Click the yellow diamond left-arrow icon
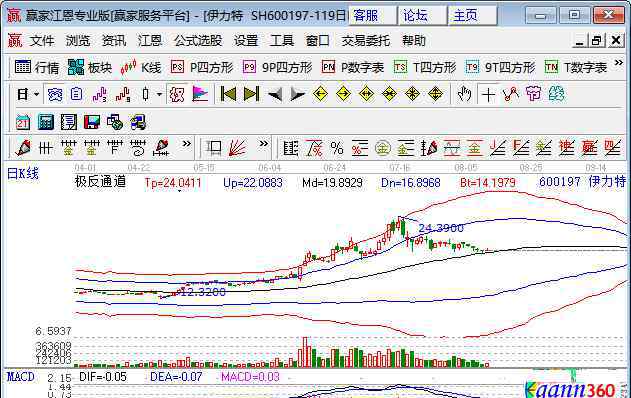 tap(320, 94)
